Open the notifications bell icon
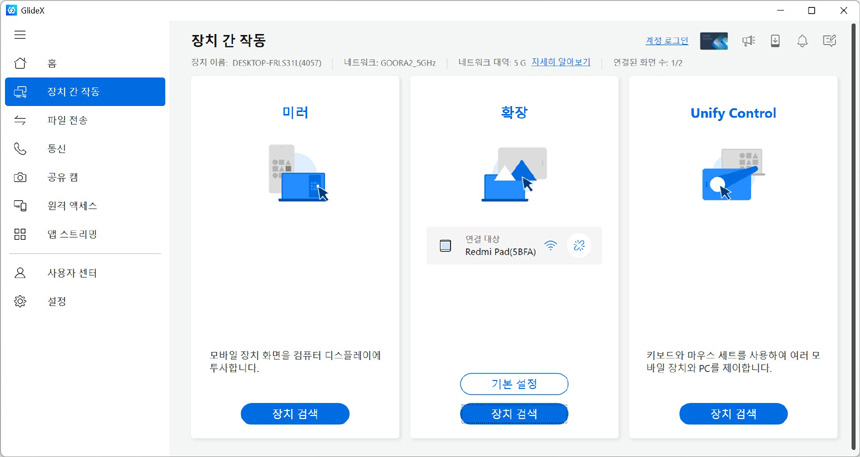Screen dimensions: 860x457 [802, 41]
